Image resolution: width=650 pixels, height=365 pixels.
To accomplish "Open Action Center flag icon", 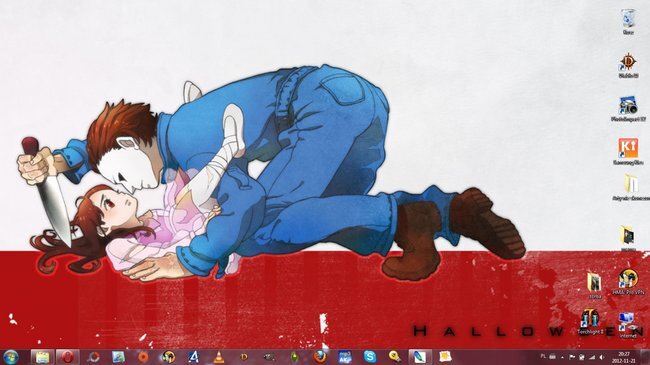I will pos(572,357).
